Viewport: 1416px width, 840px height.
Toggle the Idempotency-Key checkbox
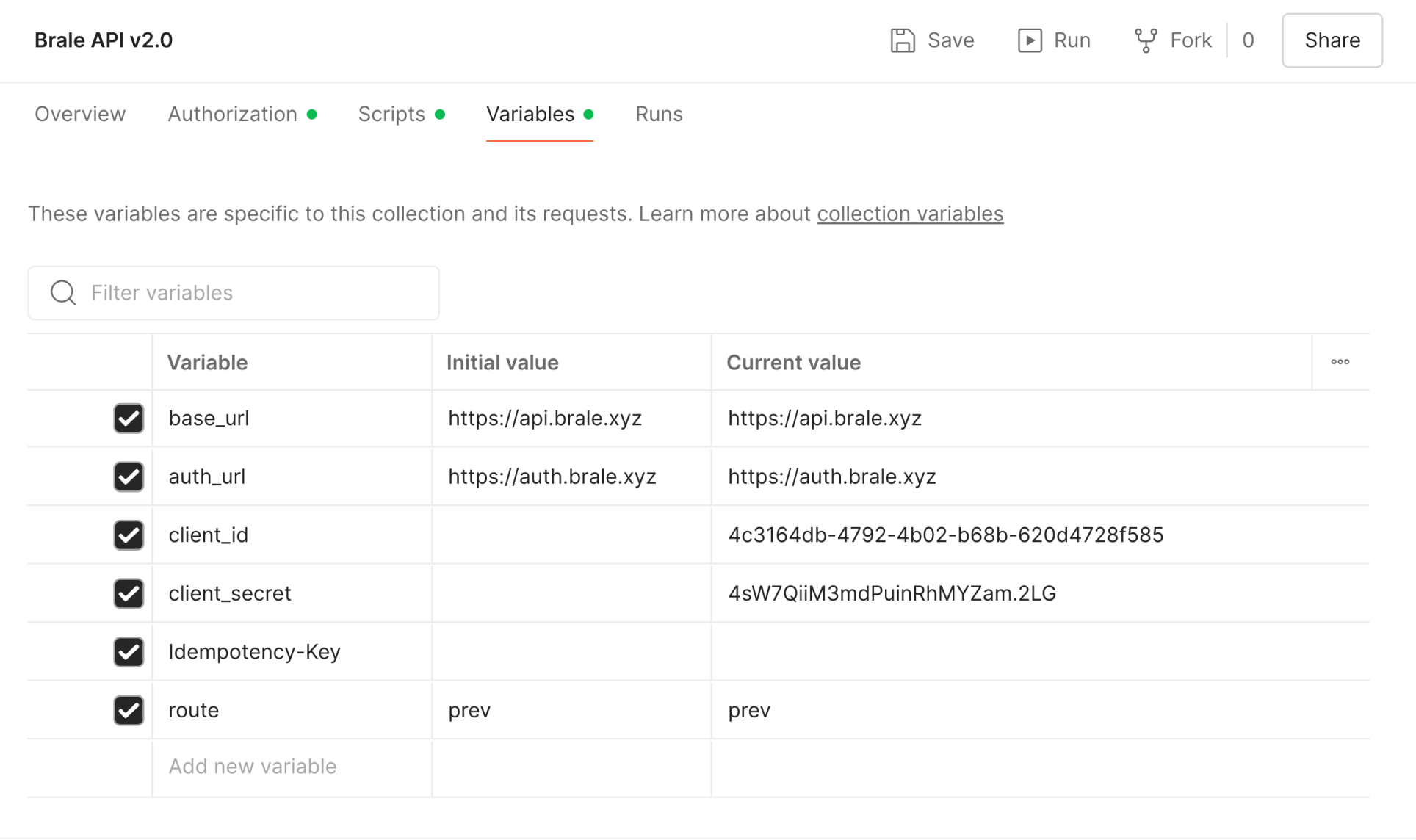[129, 652]
